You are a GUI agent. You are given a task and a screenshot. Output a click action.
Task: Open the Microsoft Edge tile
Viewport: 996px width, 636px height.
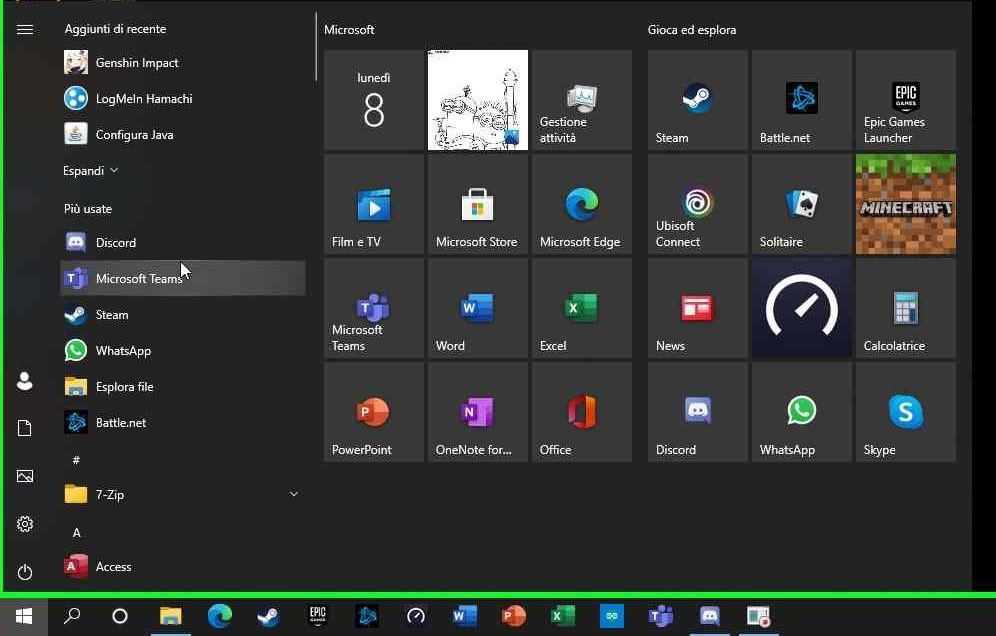[582, 204]
